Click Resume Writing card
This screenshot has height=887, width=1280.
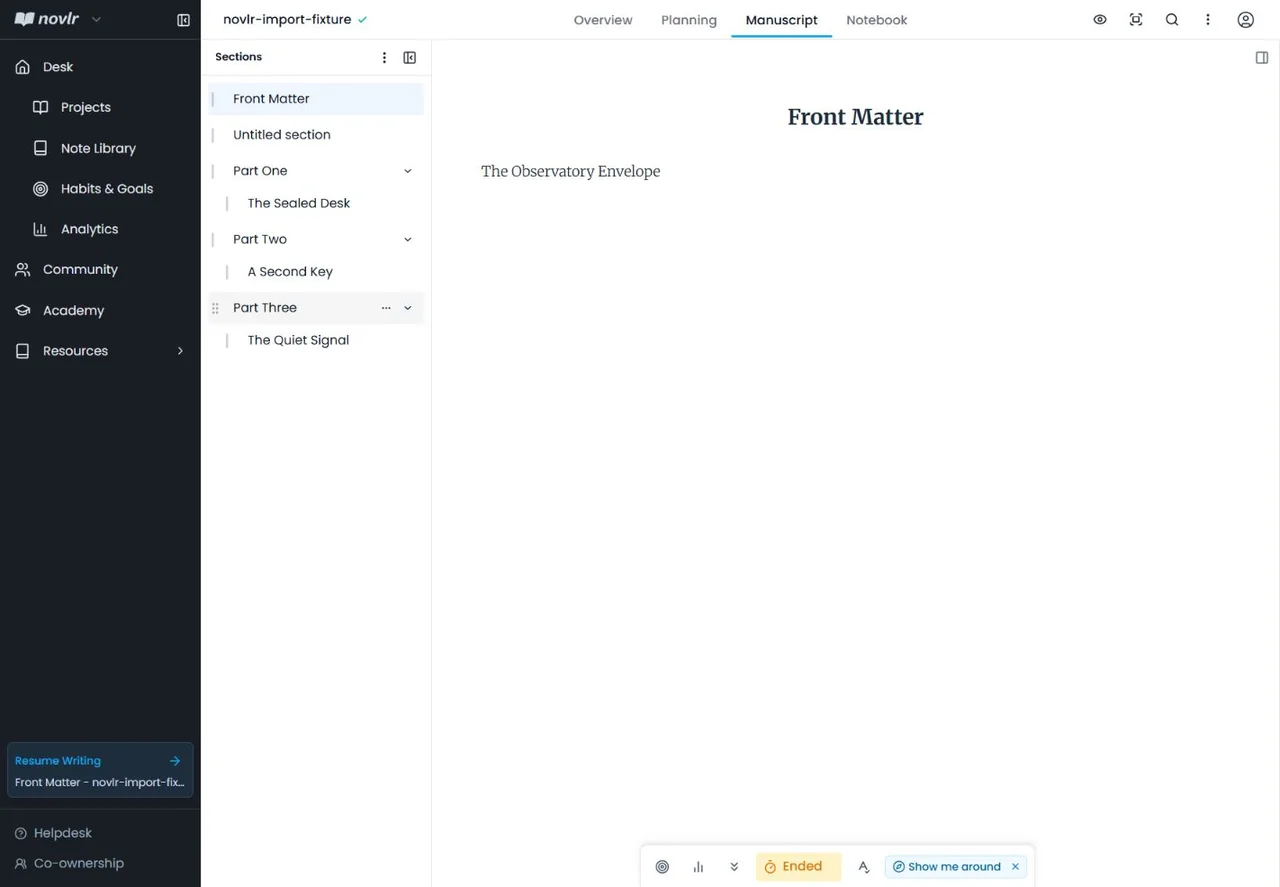(x=100, y=771)
